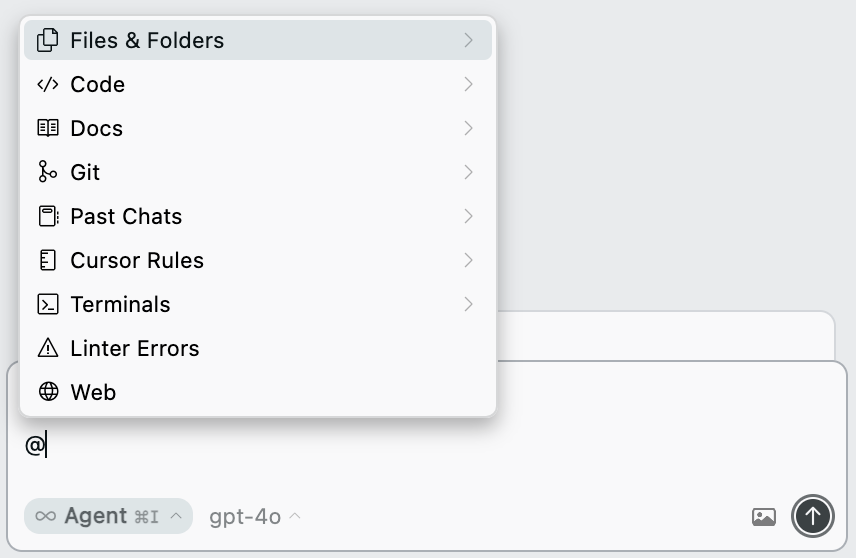Select Web from the context menu
The image size is (856, 558).
pos(93,393)
